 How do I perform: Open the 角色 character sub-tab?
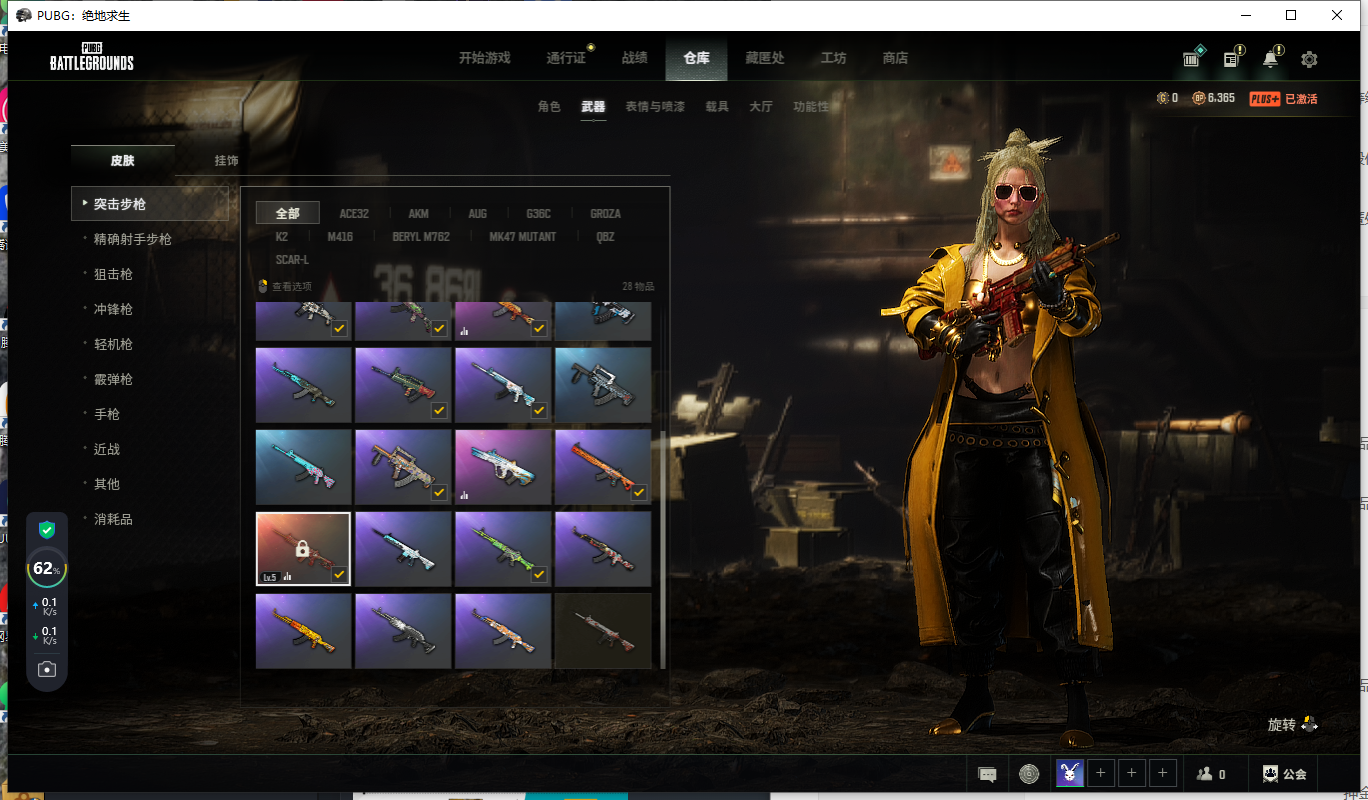coord(549,106)
